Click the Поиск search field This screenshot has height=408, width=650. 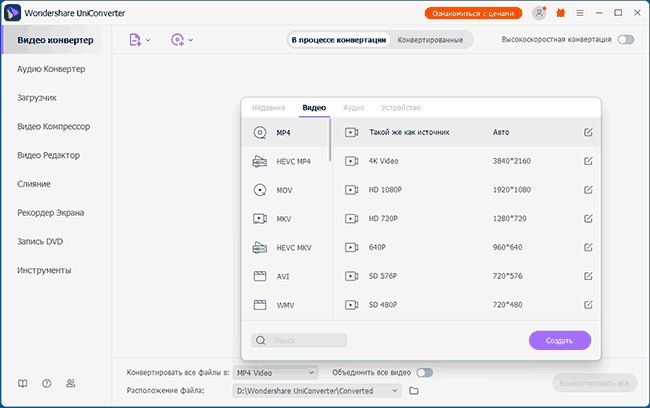299,340
